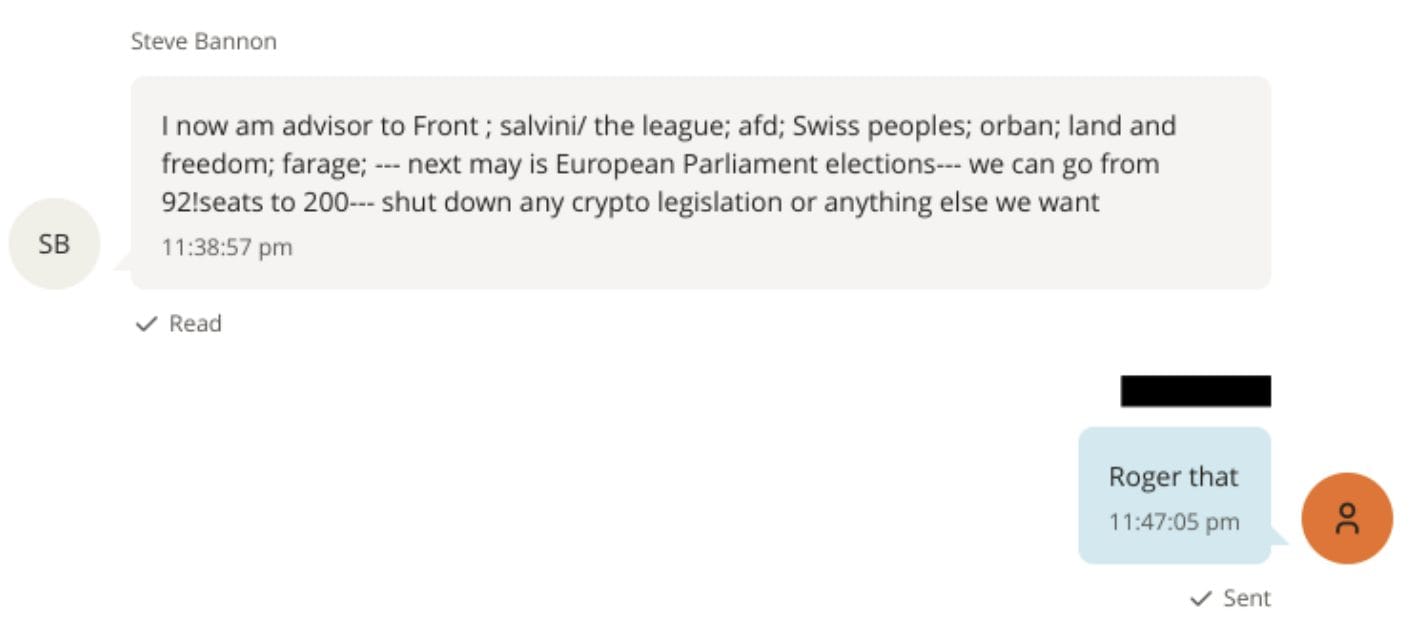Click the Sent status label
1412x622 pixels.
click(x=1247, y=598)
